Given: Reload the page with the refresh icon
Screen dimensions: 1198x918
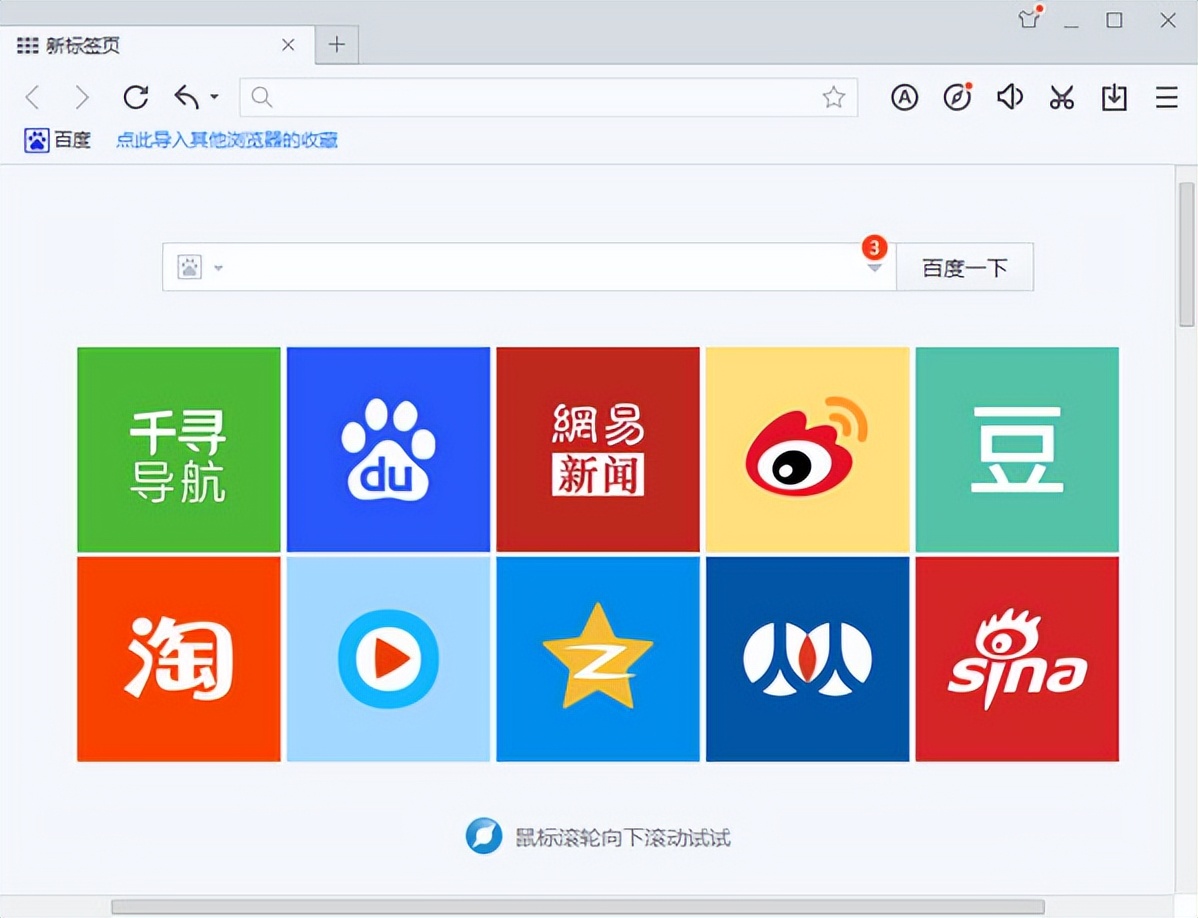Looking at the screenshot, I should [135, 97].
